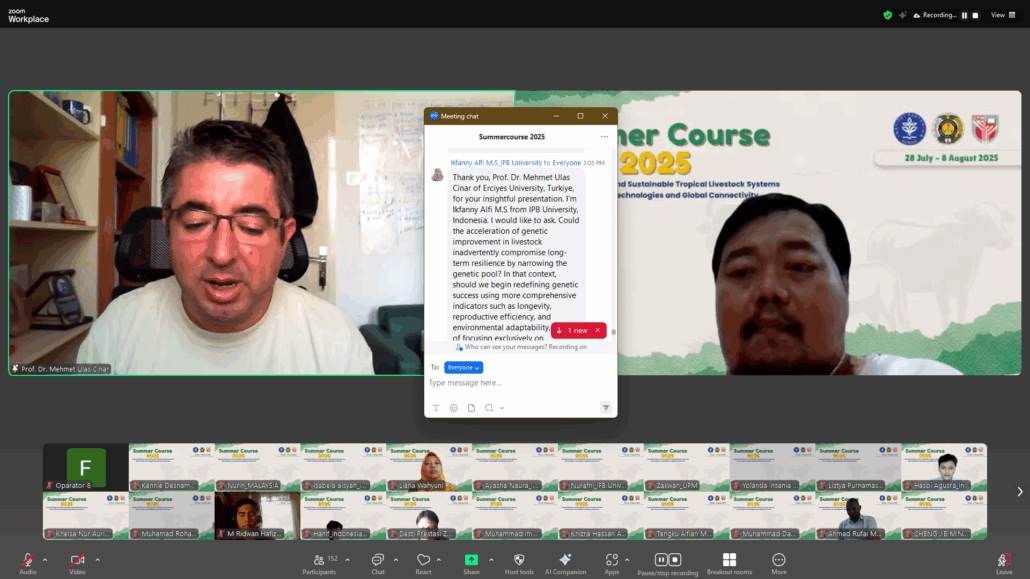The width and height of the screenshot is (1030, 579).
Task: Click the emoji icon in chat composer
Action: click(453, 408)
